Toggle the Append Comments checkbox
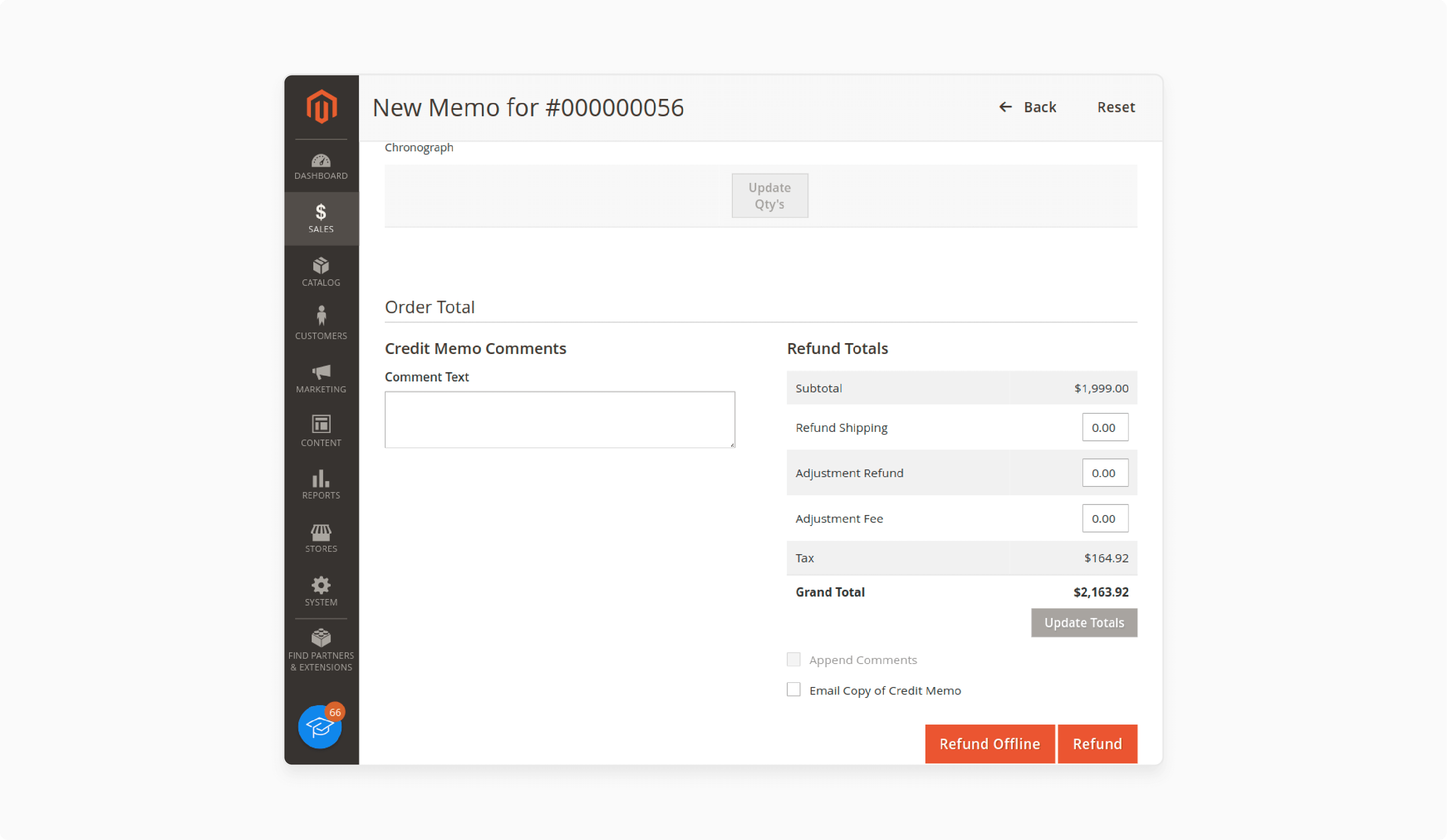The image size is (1447, 840). 793,659
